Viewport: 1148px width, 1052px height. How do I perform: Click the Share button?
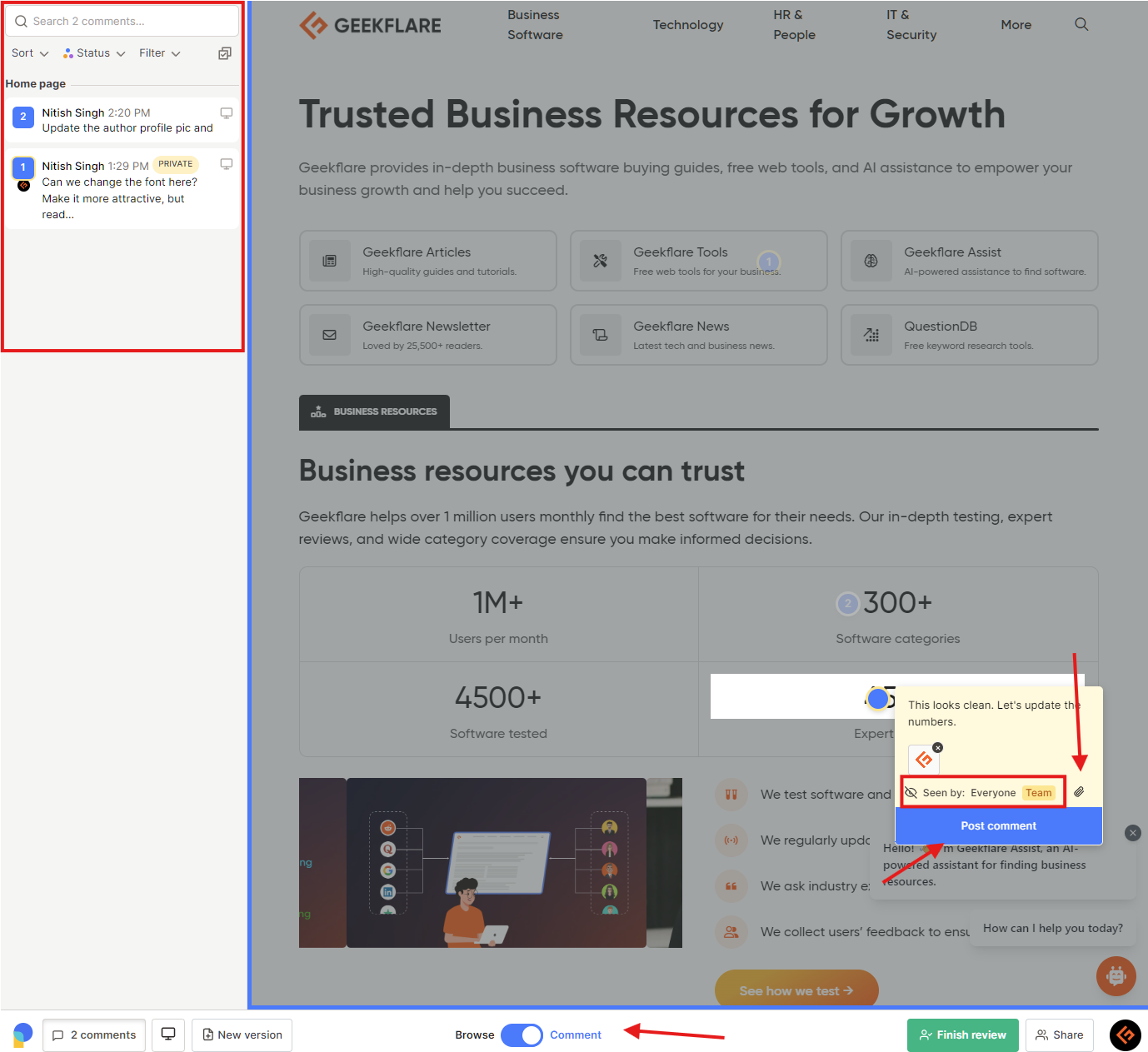pyautogui.click(x=1060, y=1035)
